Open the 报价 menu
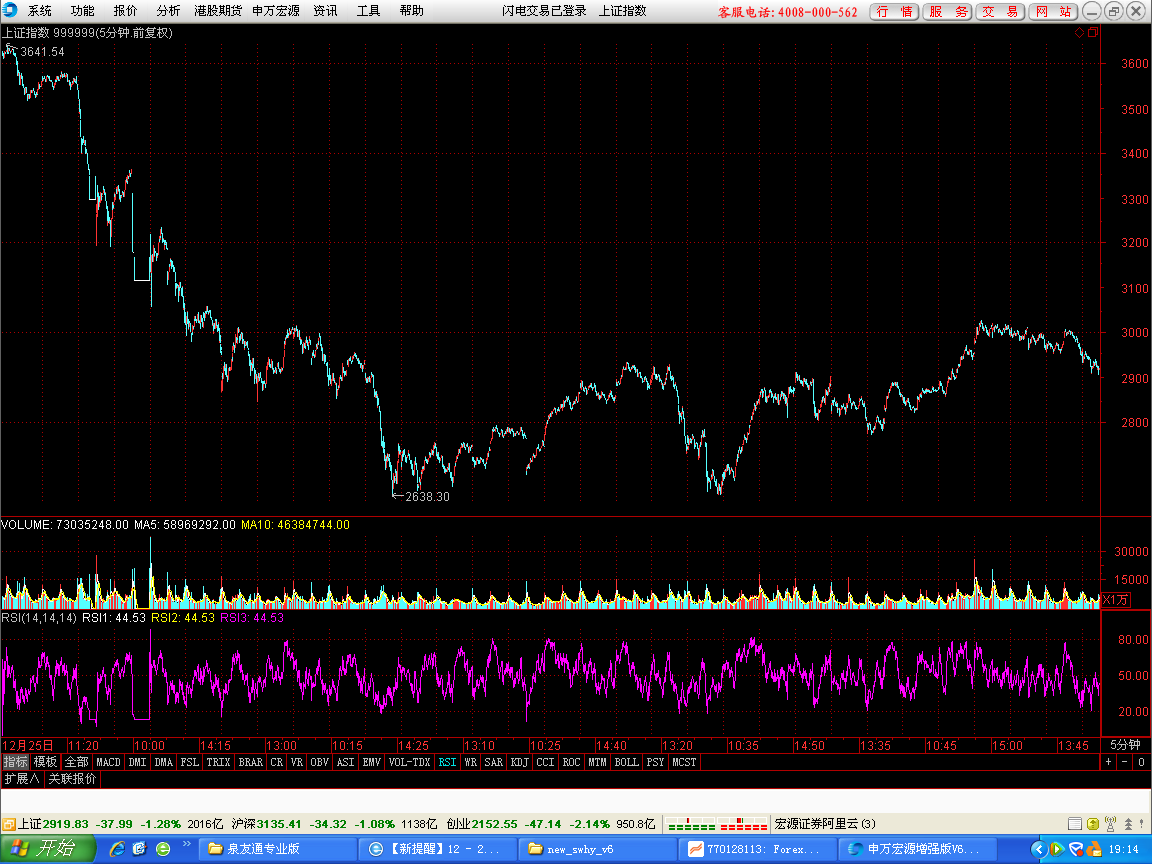 click(x=125, y=11)
